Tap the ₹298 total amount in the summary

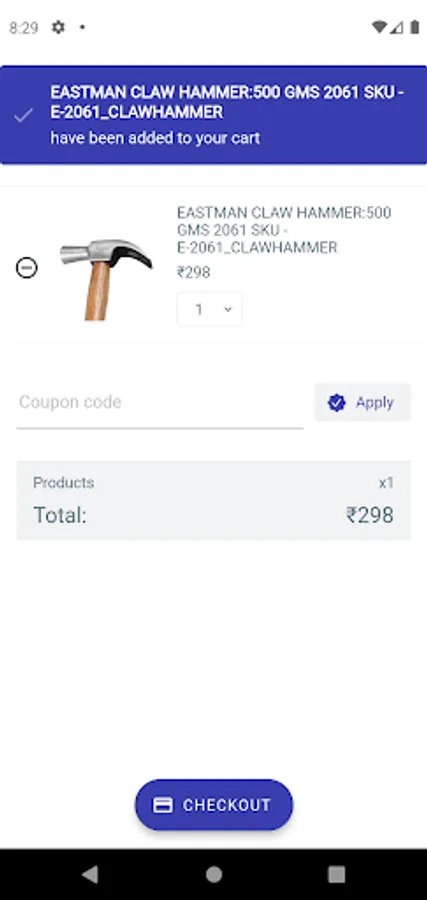click(370, 515)
